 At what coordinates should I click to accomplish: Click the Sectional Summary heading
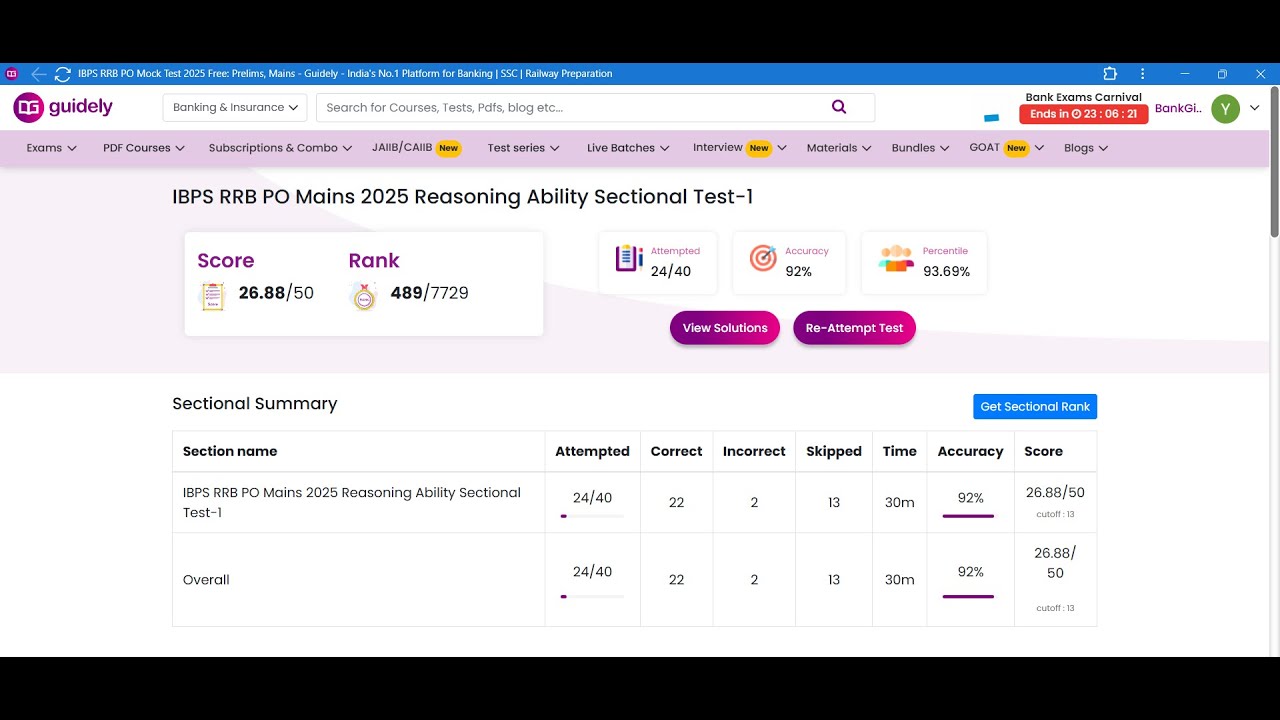pos(255,404)
